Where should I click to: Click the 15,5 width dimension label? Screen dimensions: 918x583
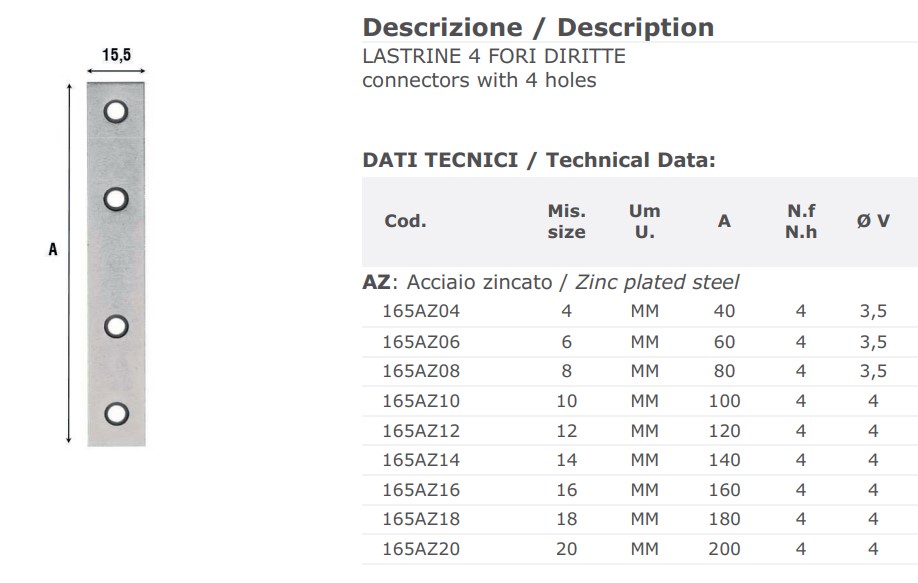click(116, 55)
